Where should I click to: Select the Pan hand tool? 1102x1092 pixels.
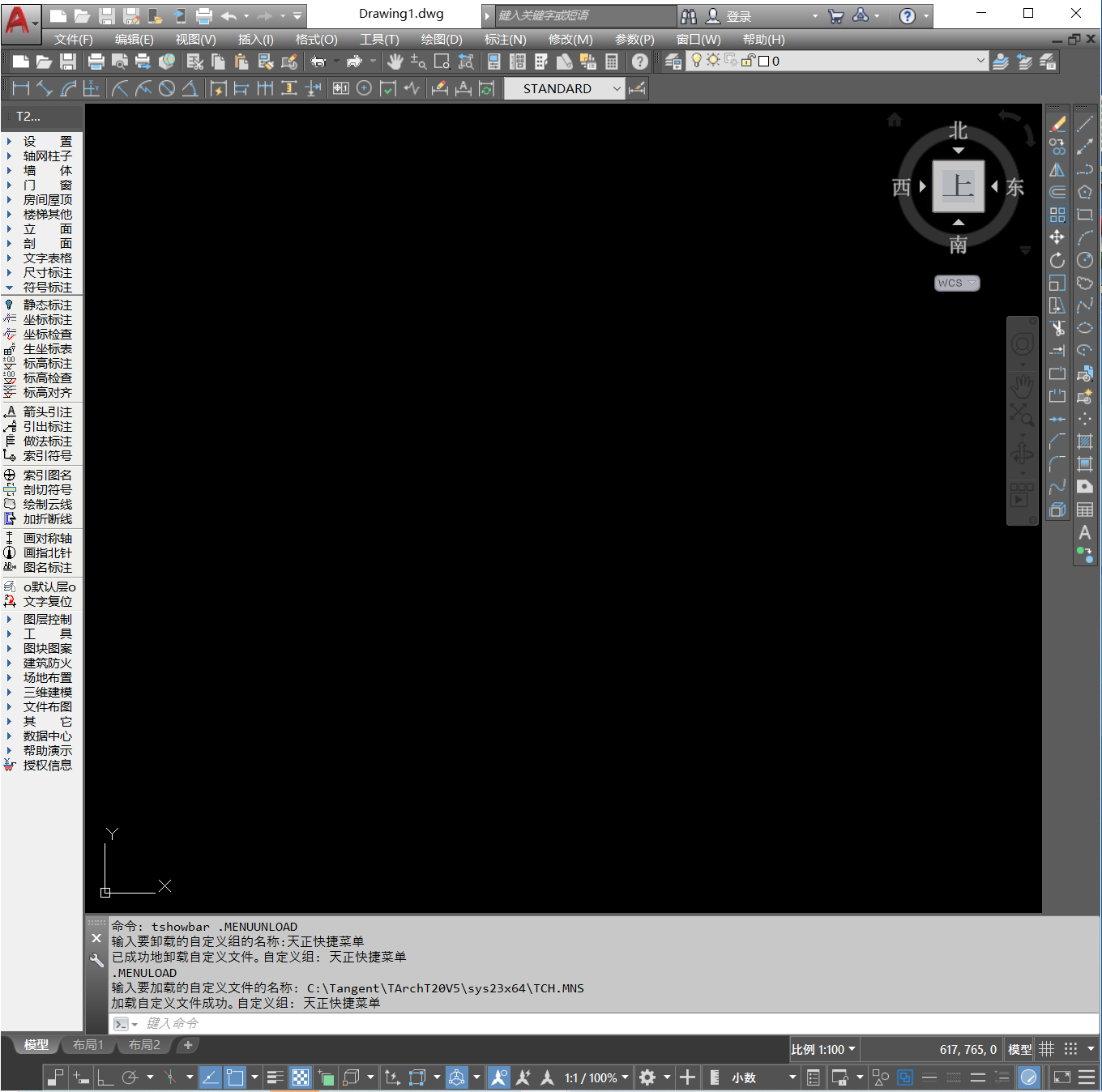click(x=395, y=62)
